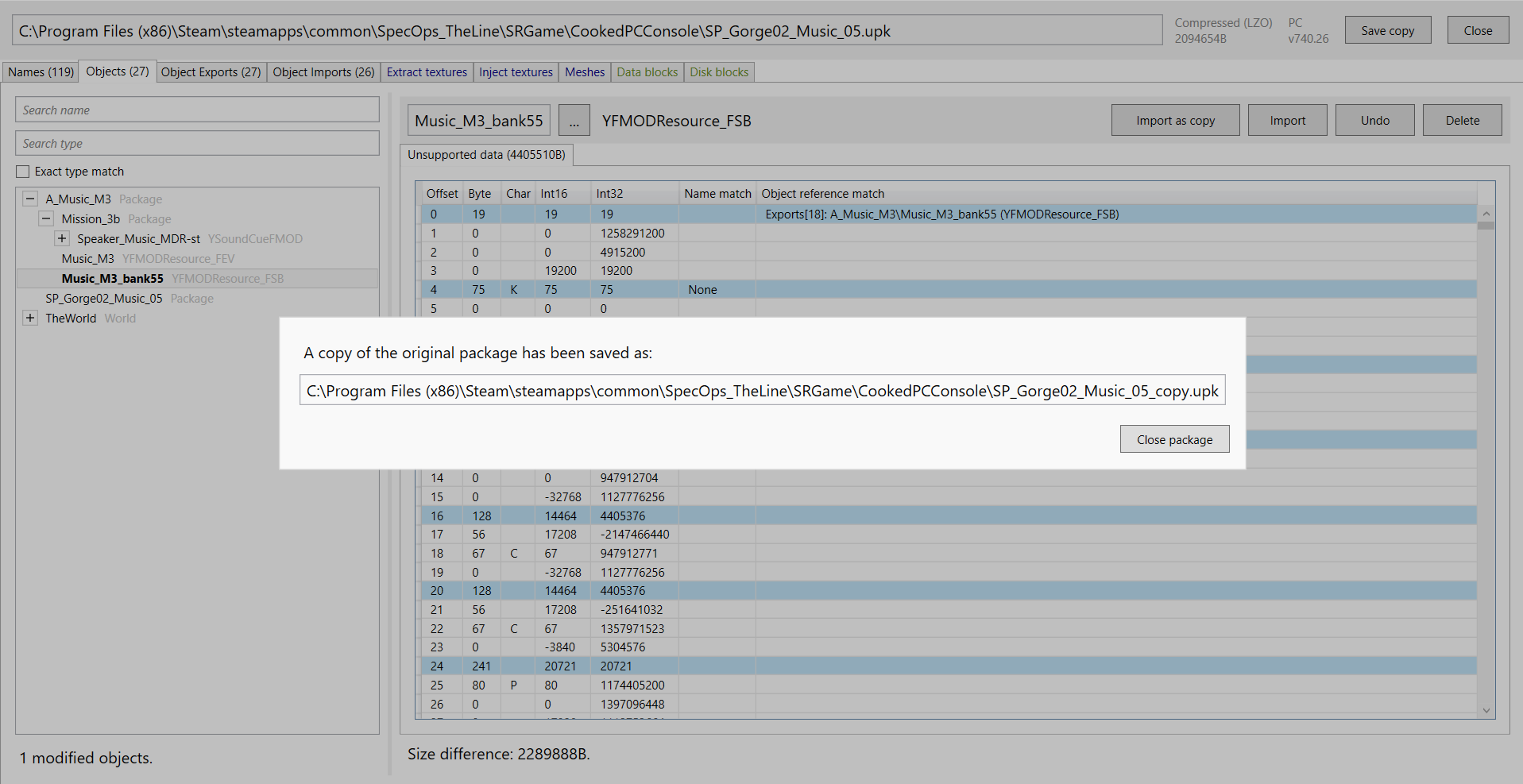This screenshot has height=784, width=1523.
Task: Click the Save copy button
Action: [1387, 31]
